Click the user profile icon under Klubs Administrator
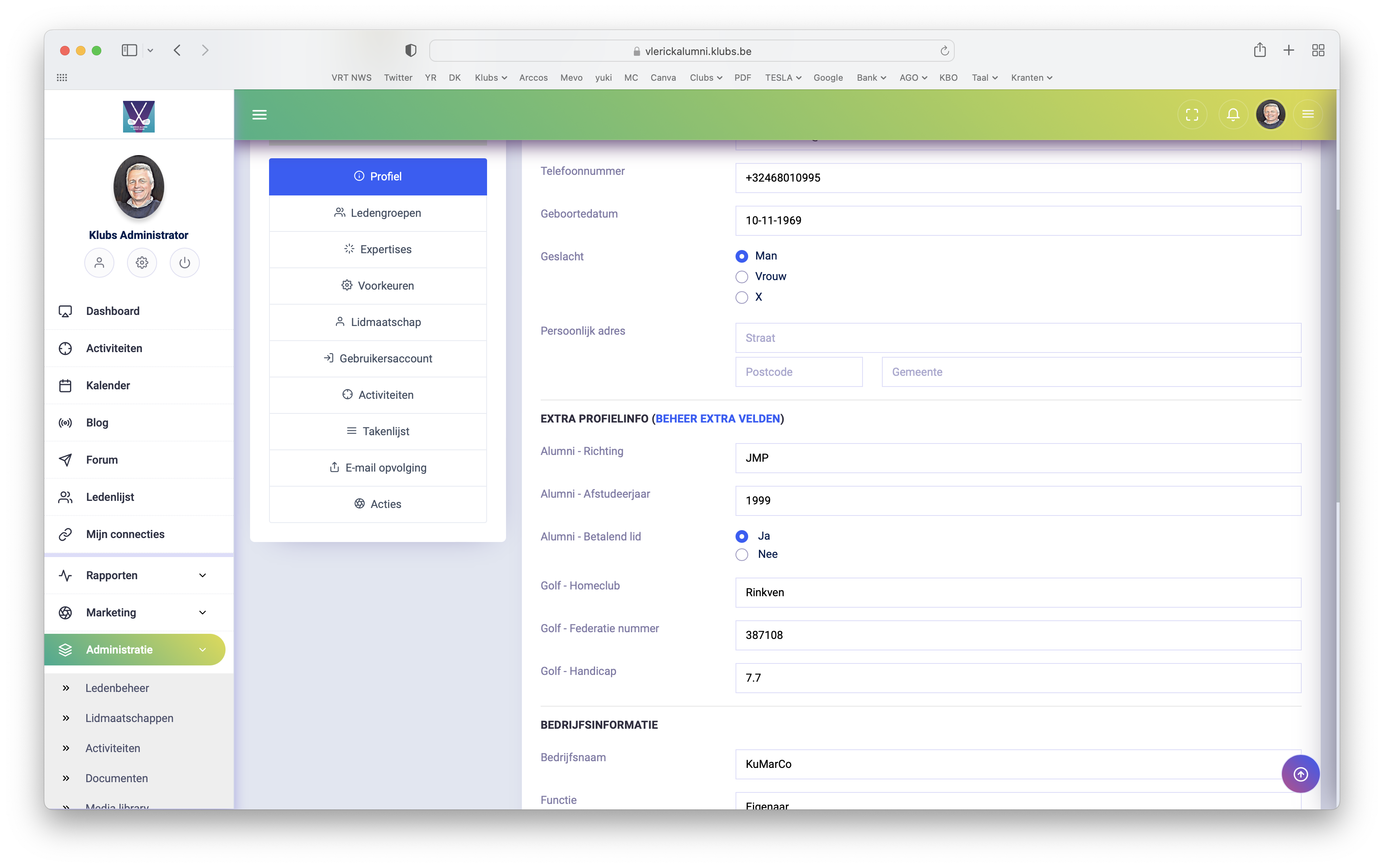 (99, 262)
